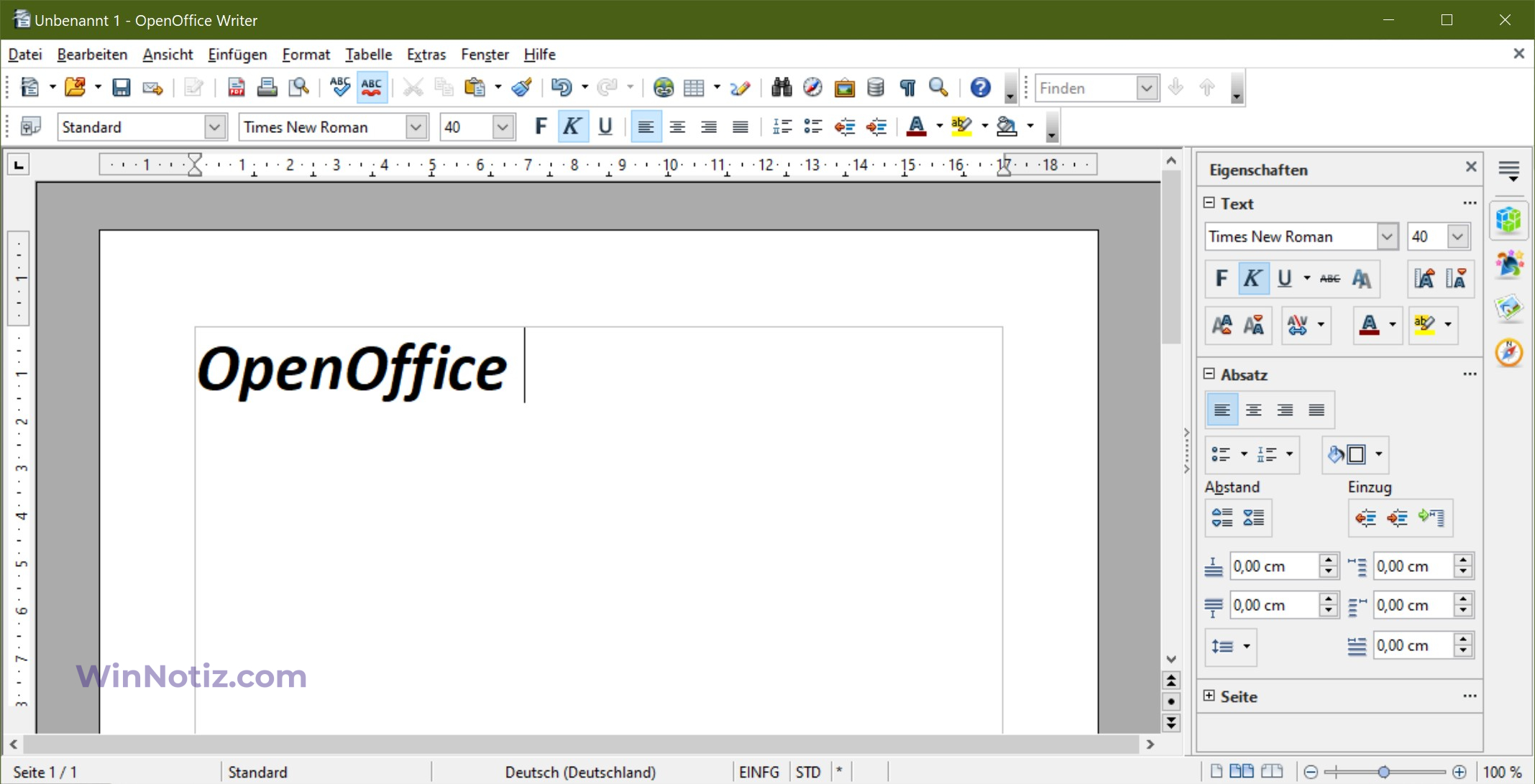Viewport: 1535px width, 784px height.
Task: Open Page Preview from toolbar
Action: pos(299,88)
